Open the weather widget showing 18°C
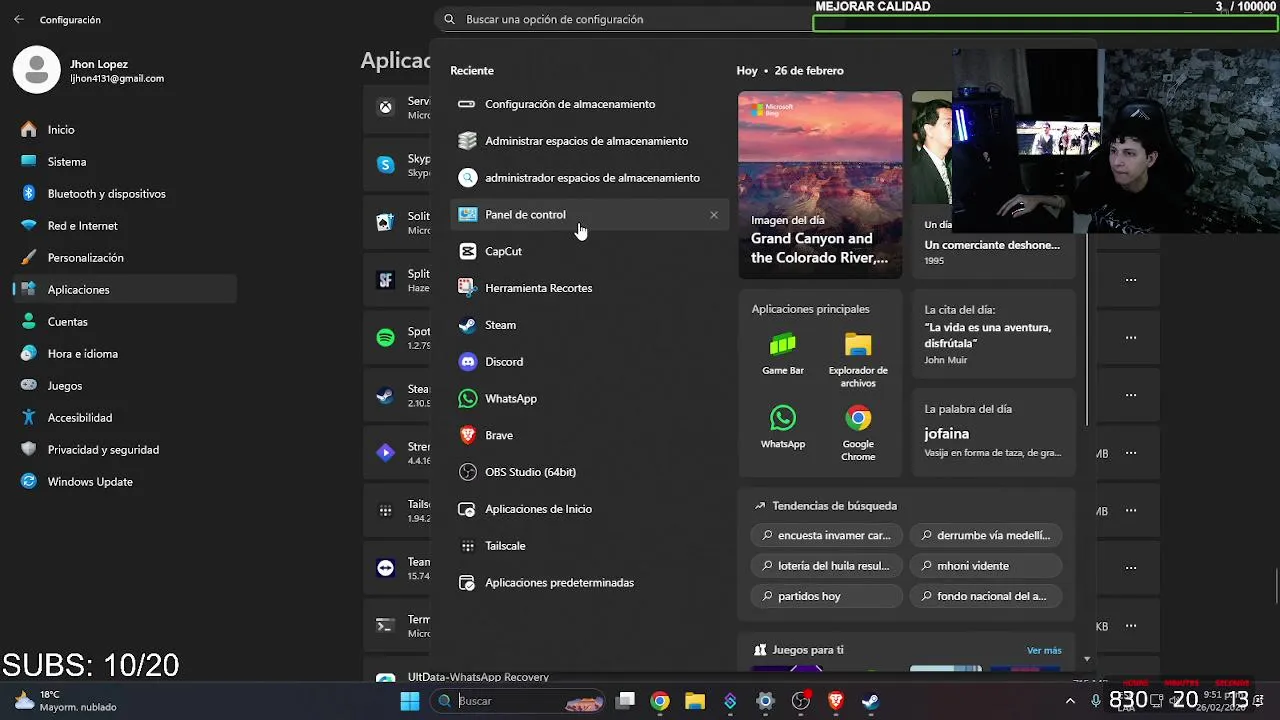 click(x=65, y=701)
